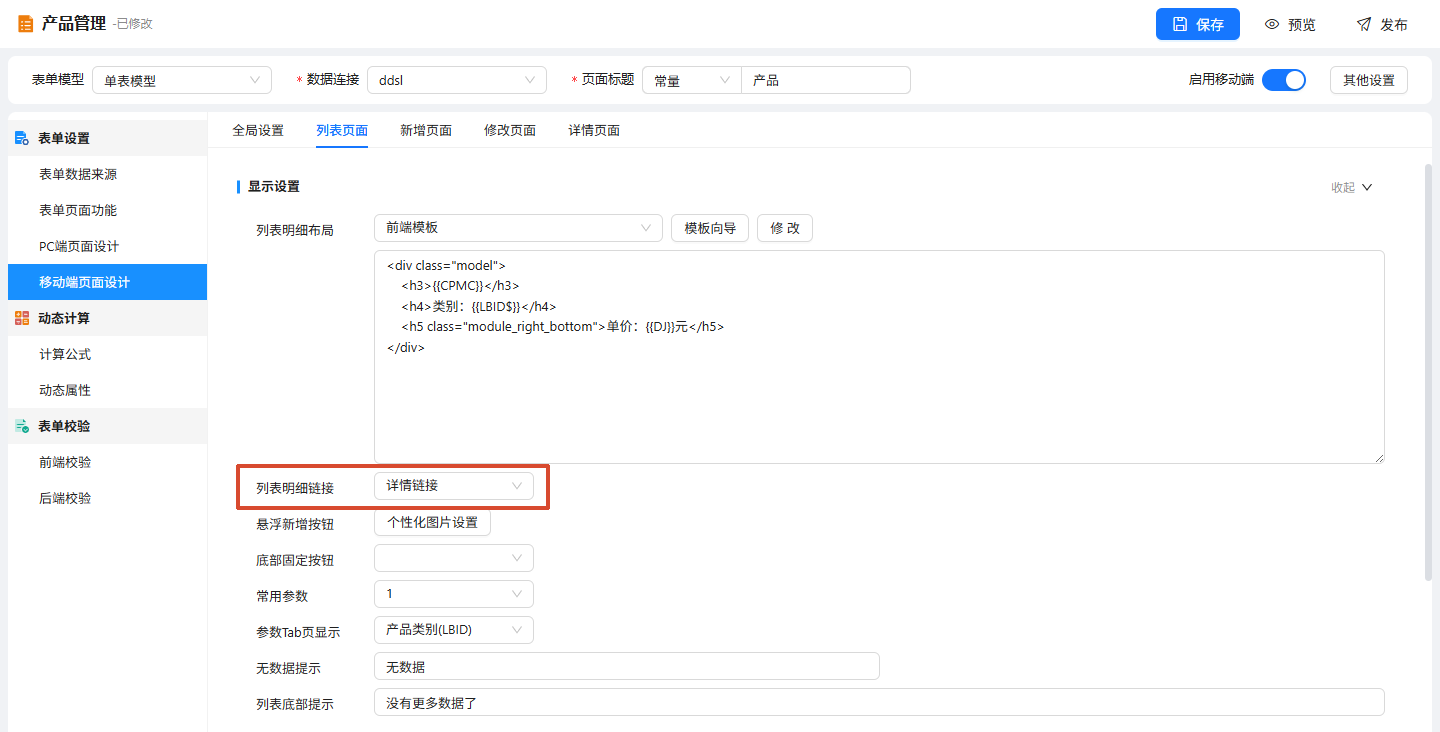Click the 保存 save button
Viewport: 1440px width, 732px height.
[x=1198, y=24]
